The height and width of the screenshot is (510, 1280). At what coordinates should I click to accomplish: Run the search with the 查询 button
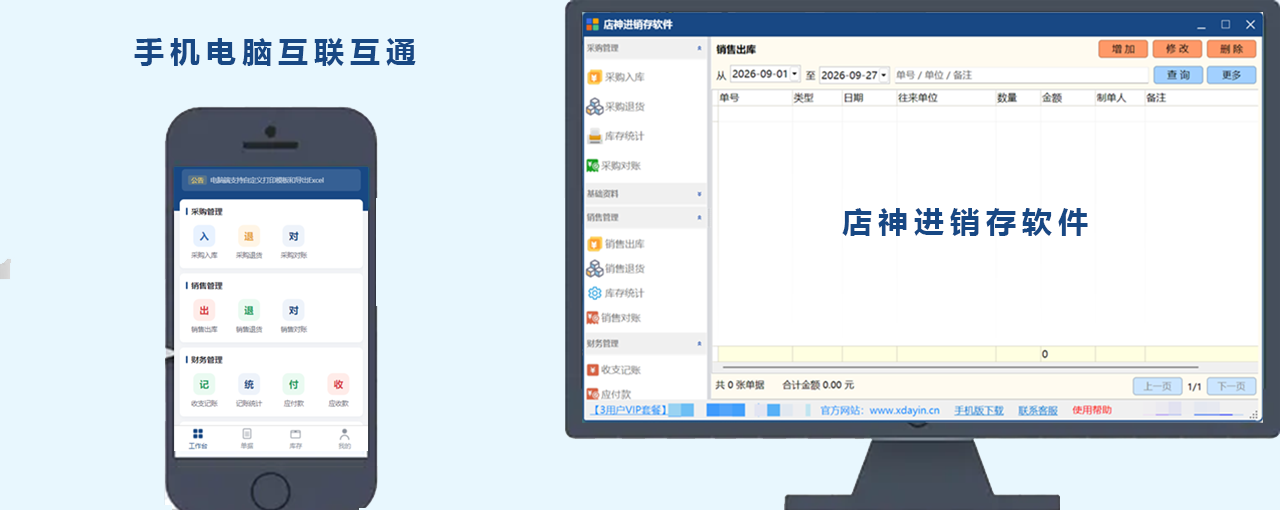point(1177,75)
